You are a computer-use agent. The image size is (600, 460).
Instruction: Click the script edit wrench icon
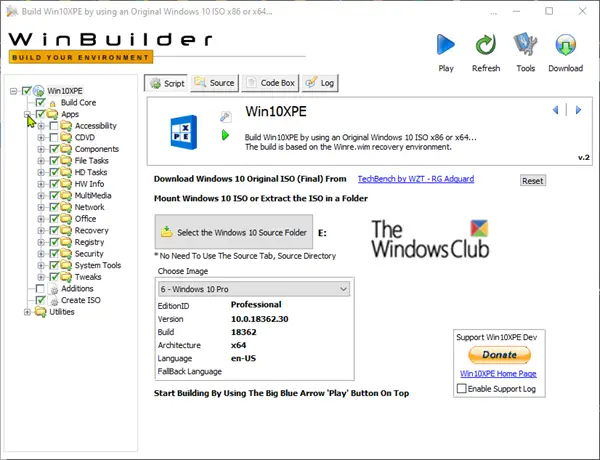point(225,116)
